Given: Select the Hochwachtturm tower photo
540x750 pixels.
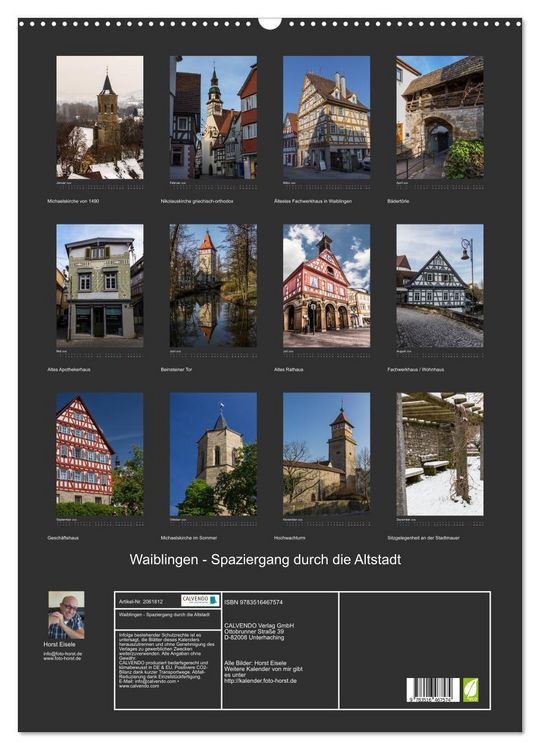Looking at the screenshot, I should point(326,454).
